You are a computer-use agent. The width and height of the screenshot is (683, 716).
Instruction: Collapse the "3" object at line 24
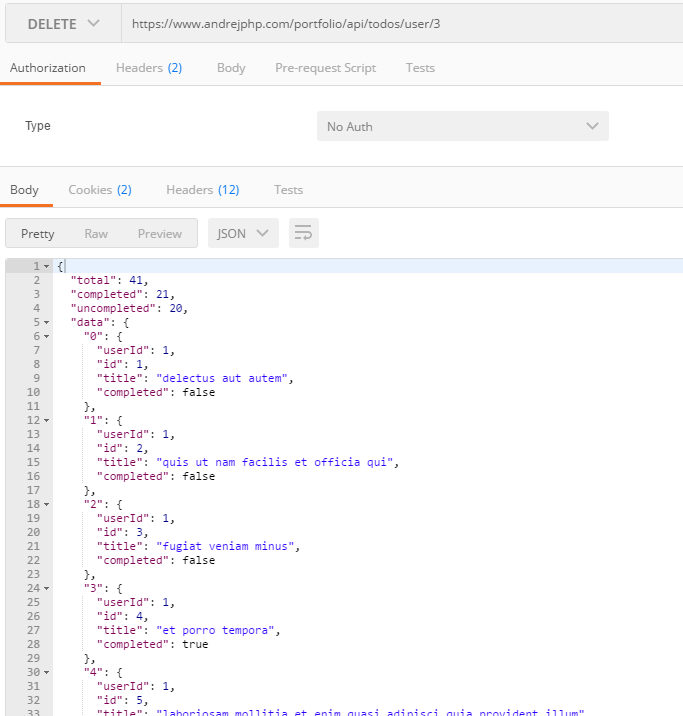tap(47, 589)
